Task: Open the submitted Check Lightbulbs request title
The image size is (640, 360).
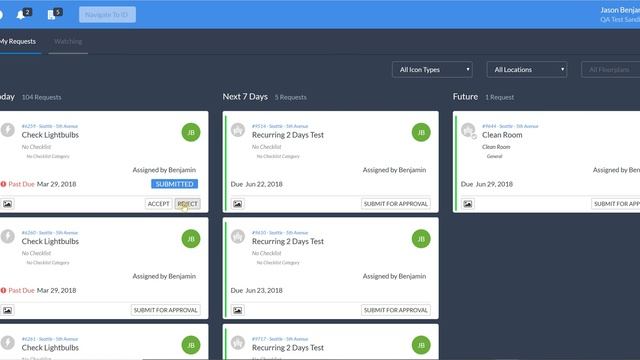Action: point(50,135)
